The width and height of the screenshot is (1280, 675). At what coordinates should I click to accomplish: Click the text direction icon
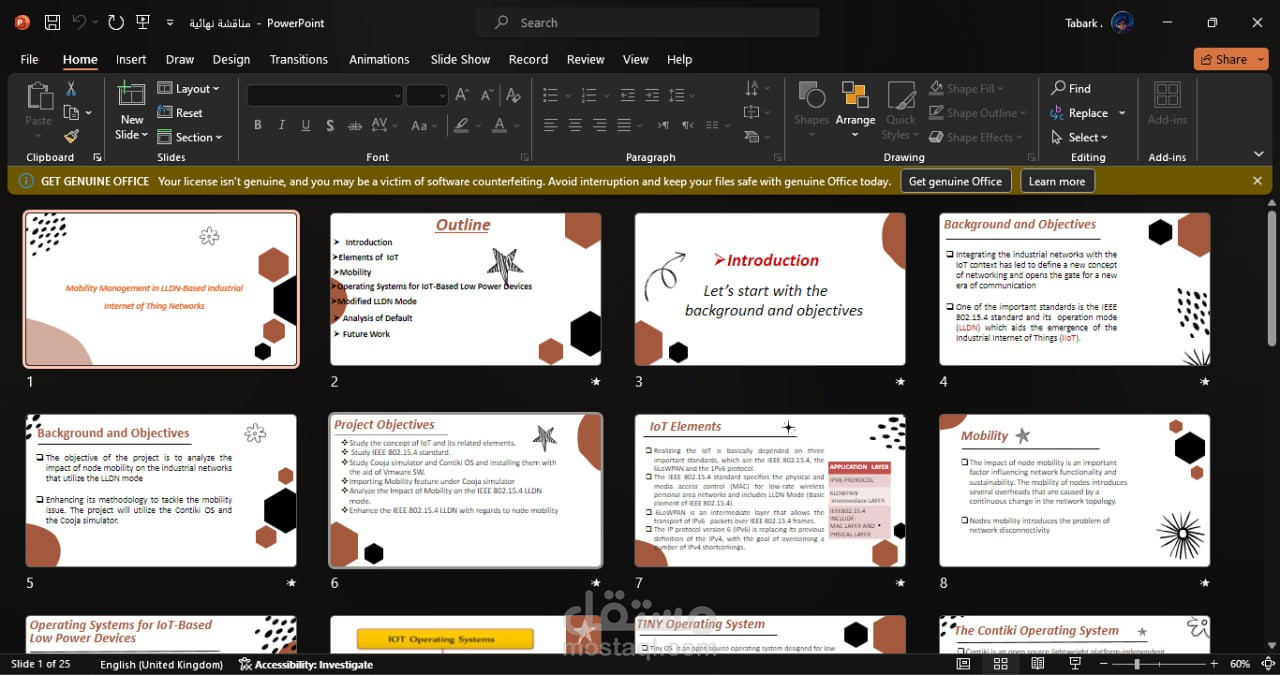pyautogui.click(x=753, y=89)
